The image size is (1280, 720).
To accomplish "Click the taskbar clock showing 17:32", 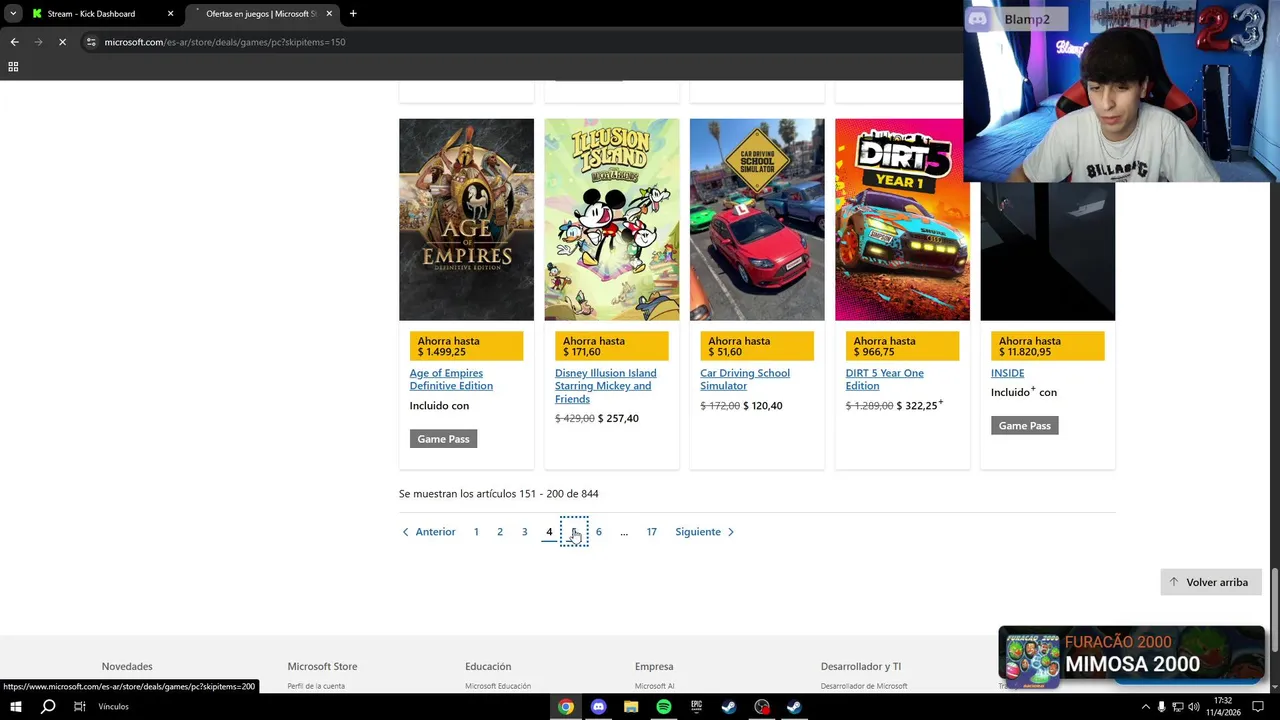I will click(1223, 706).
